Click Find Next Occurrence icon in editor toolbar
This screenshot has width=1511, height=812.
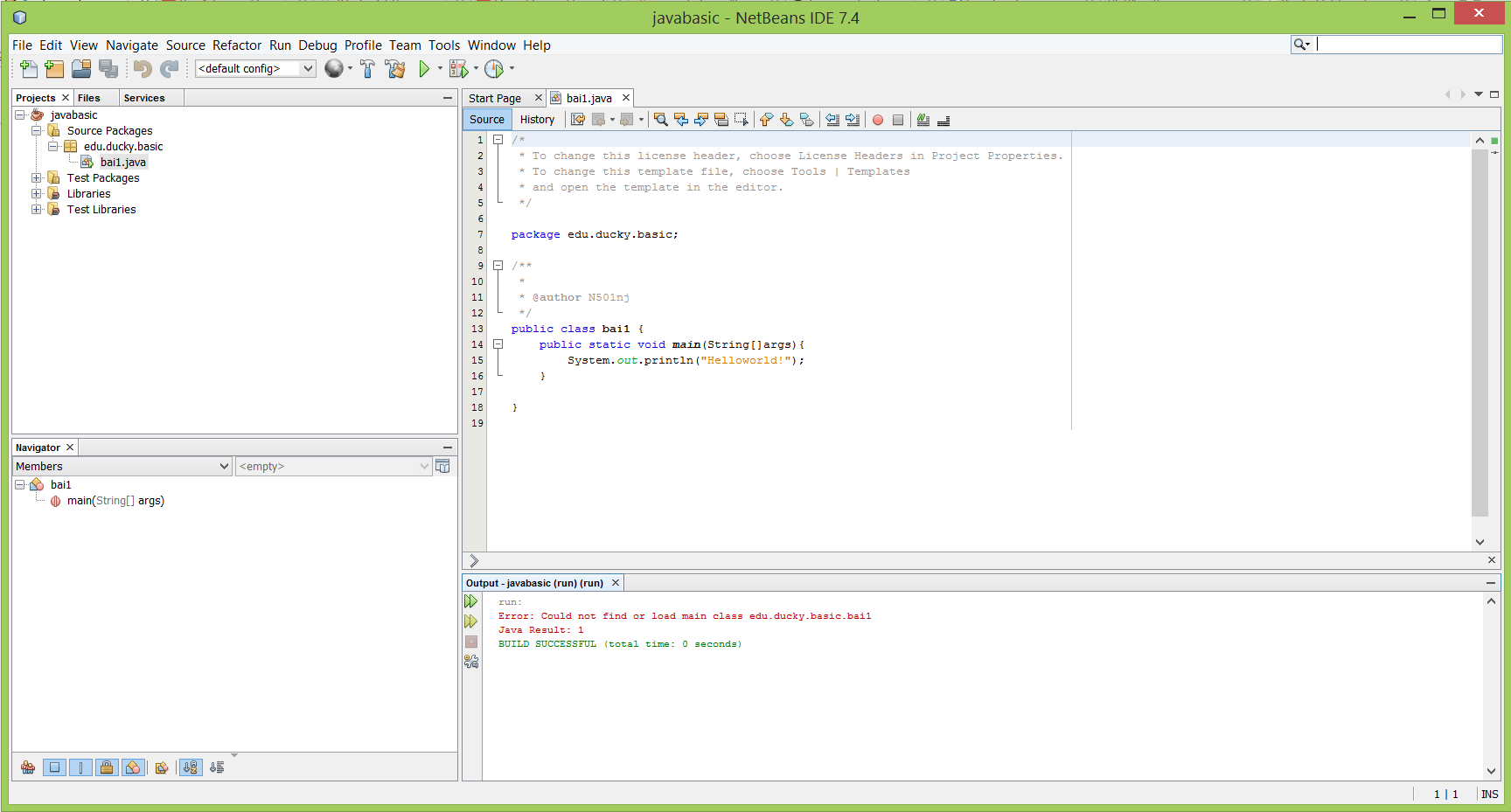click(x=701, y=120)
